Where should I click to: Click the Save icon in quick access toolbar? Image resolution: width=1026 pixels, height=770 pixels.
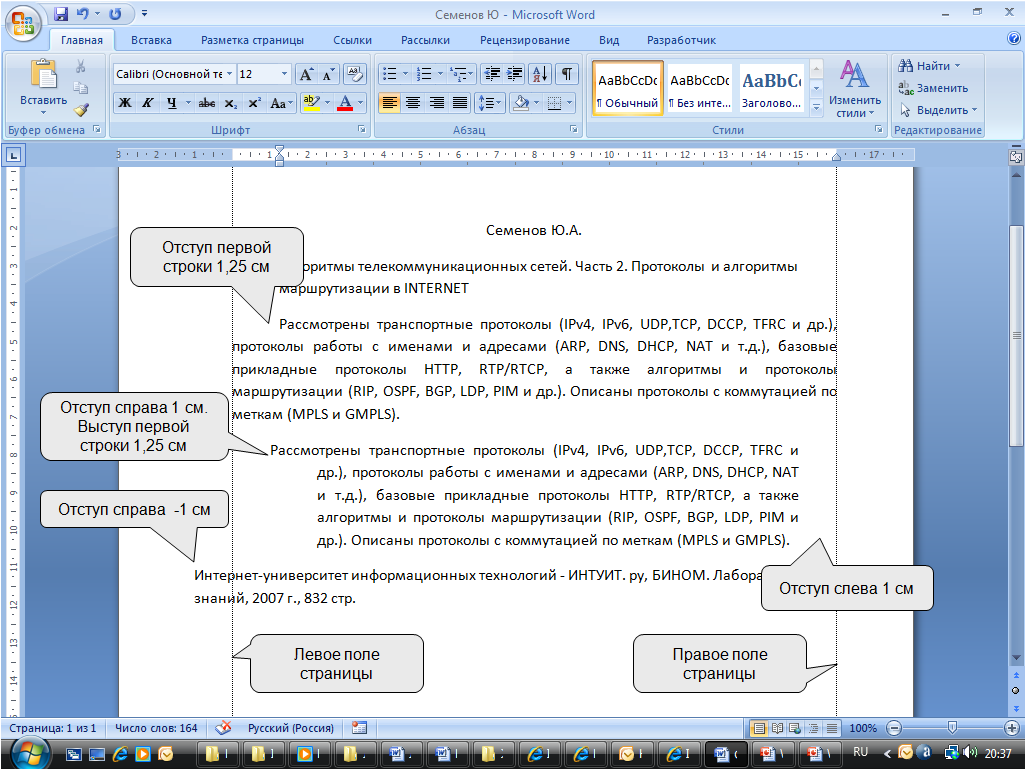61,15
